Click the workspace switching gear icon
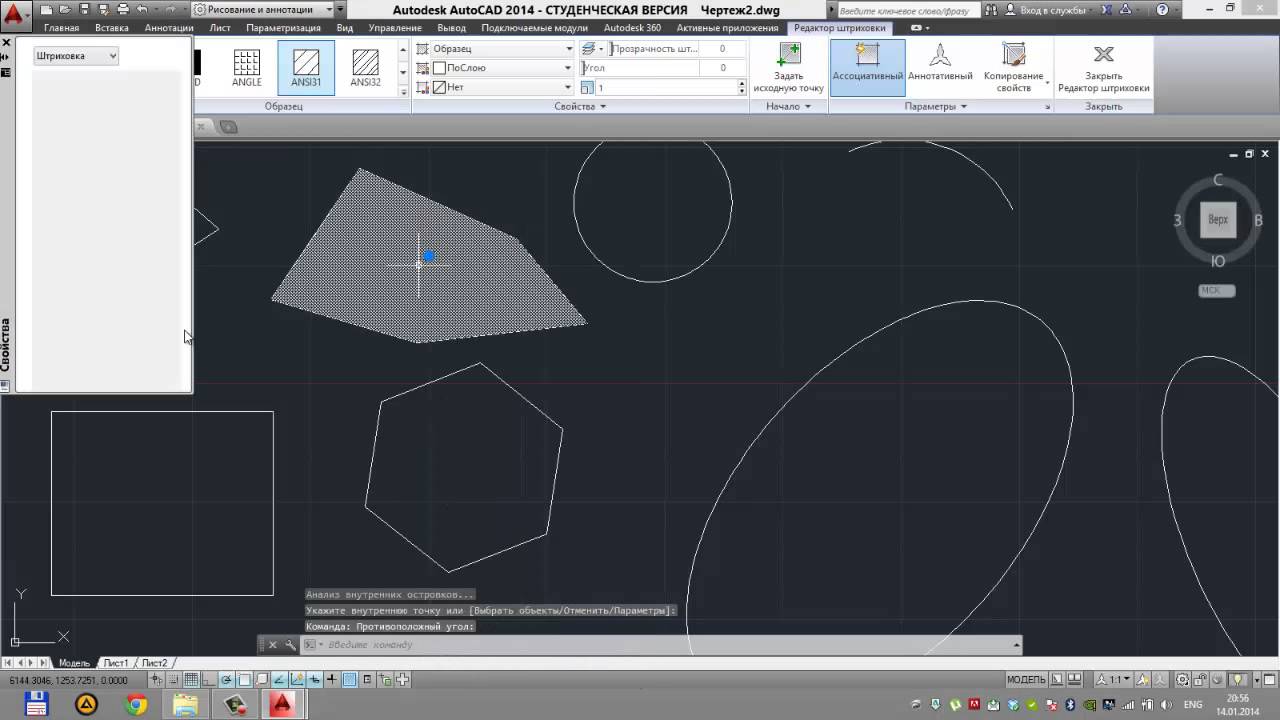The image size is (1280, 720). [x=1184, y=680]
